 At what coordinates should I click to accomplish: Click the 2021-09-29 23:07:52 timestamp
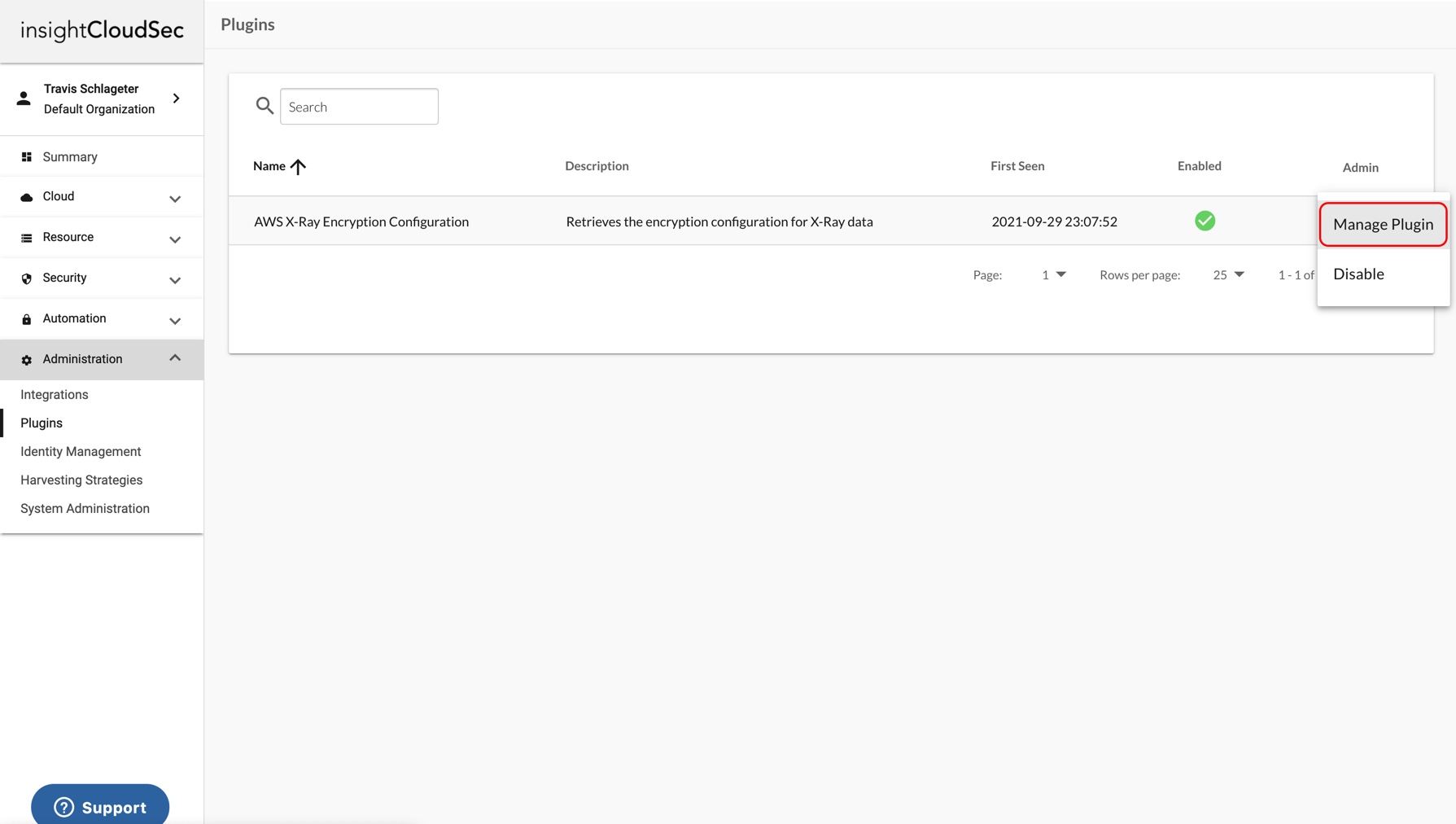pyautogui.click(x=1054, y=221)
